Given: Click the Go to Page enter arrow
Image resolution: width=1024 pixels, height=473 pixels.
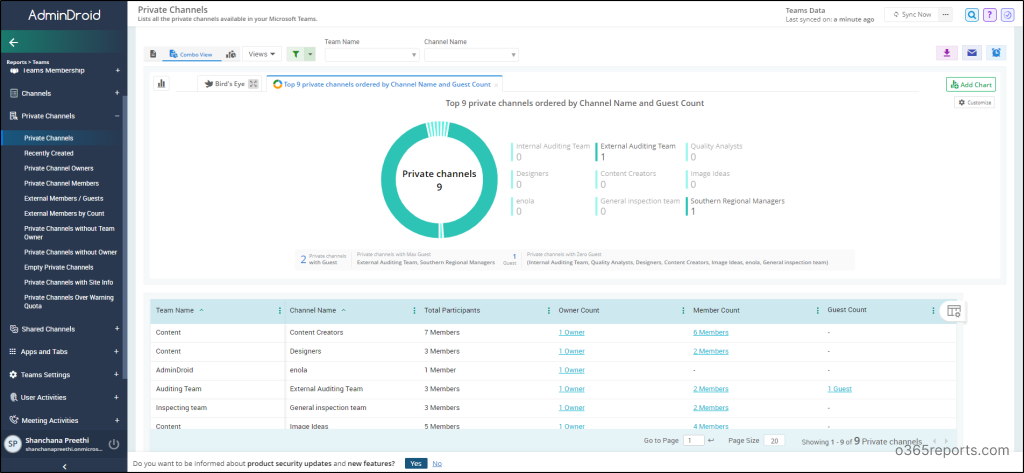Looking at the screenshot, I should point(711,441).
